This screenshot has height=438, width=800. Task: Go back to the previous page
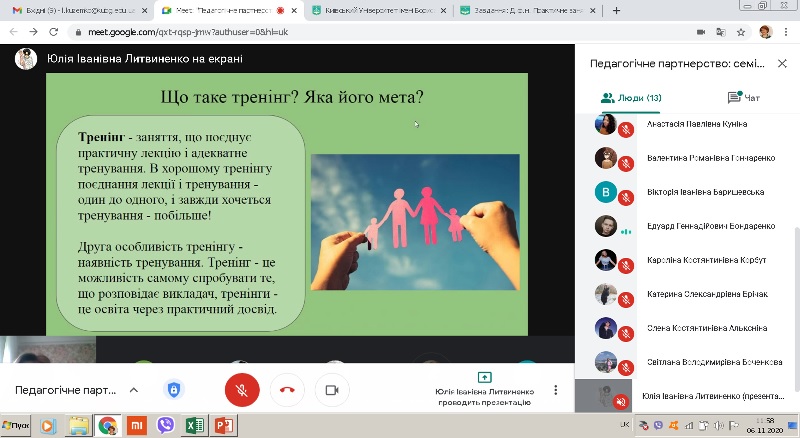(x=14, y=32)
